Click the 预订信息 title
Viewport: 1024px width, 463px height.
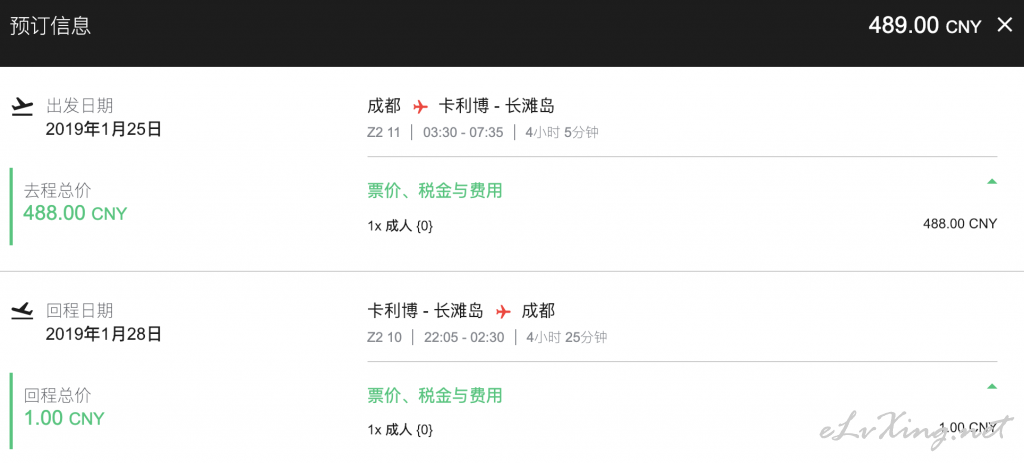click(50, 25)
